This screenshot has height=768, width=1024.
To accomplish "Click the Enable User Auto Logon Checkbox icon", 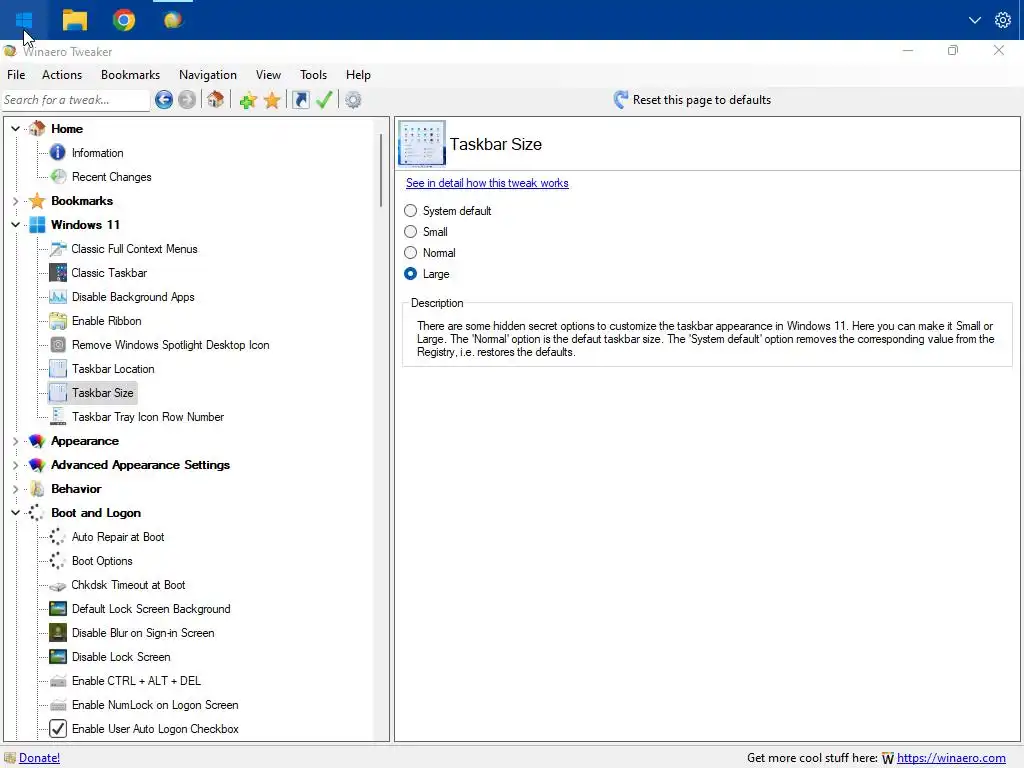I will tap(58, 729).
